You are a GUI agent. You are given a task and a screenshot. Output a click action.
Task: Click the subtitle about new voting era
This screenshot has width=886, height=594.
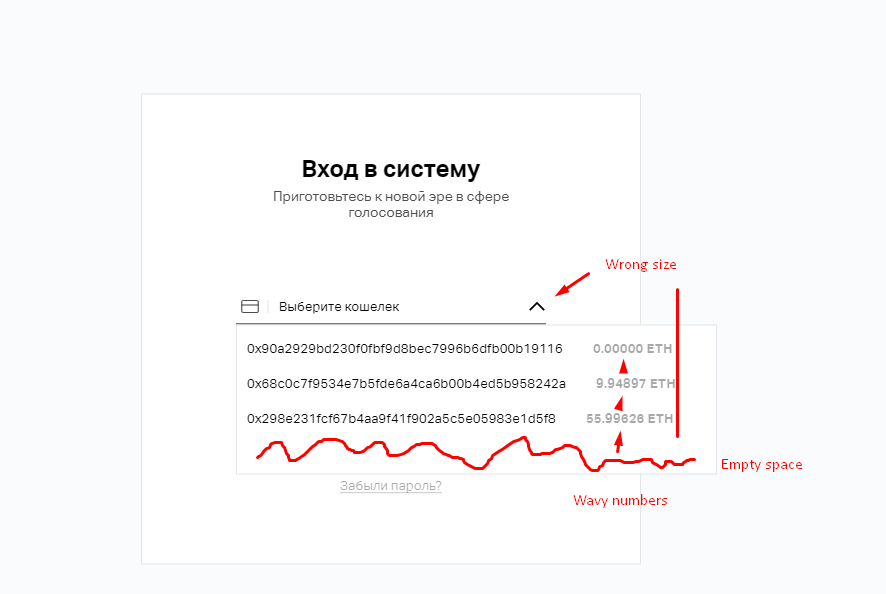coord(390,204)
